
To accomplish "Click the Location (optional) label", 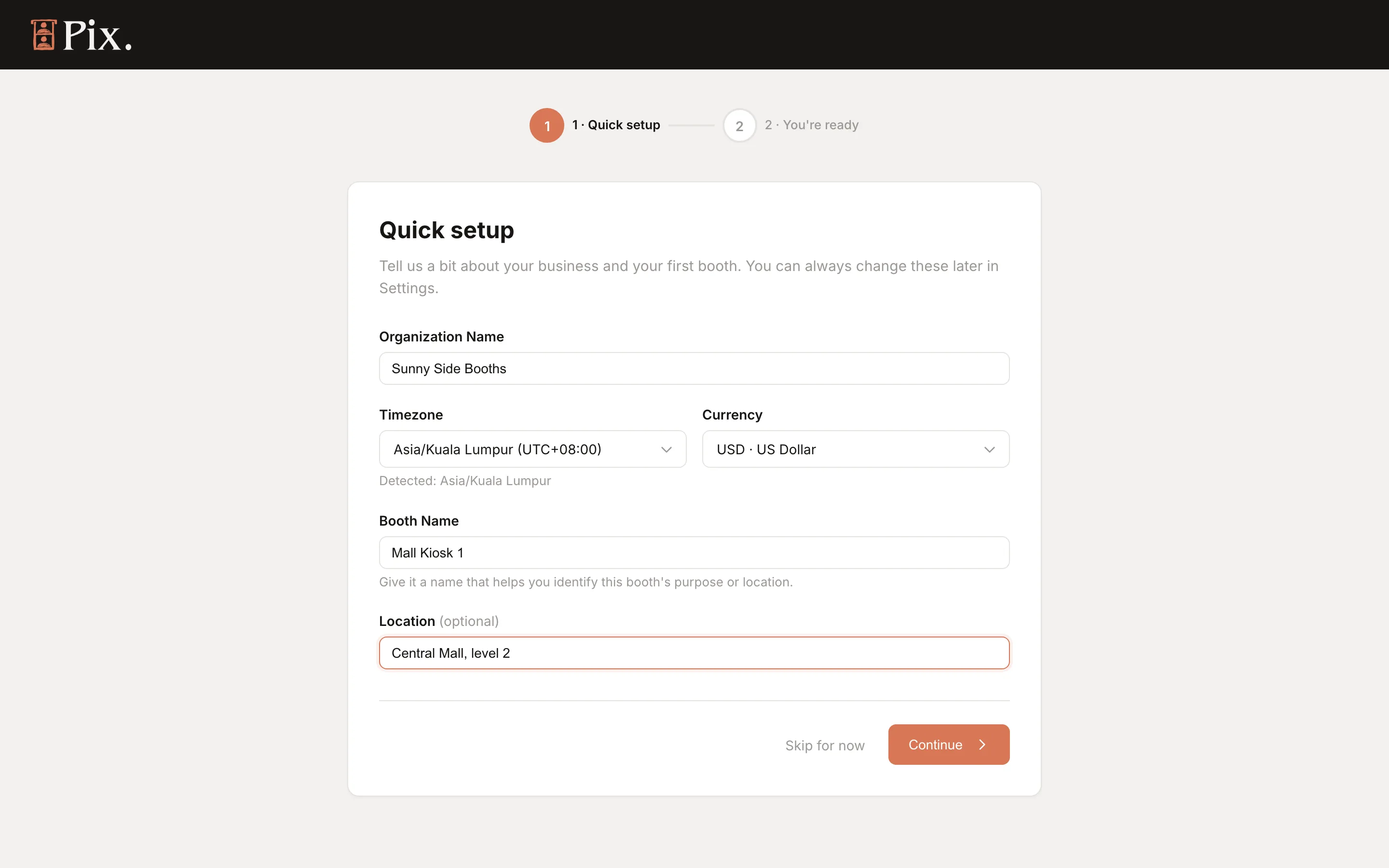I will click(439, 621).
